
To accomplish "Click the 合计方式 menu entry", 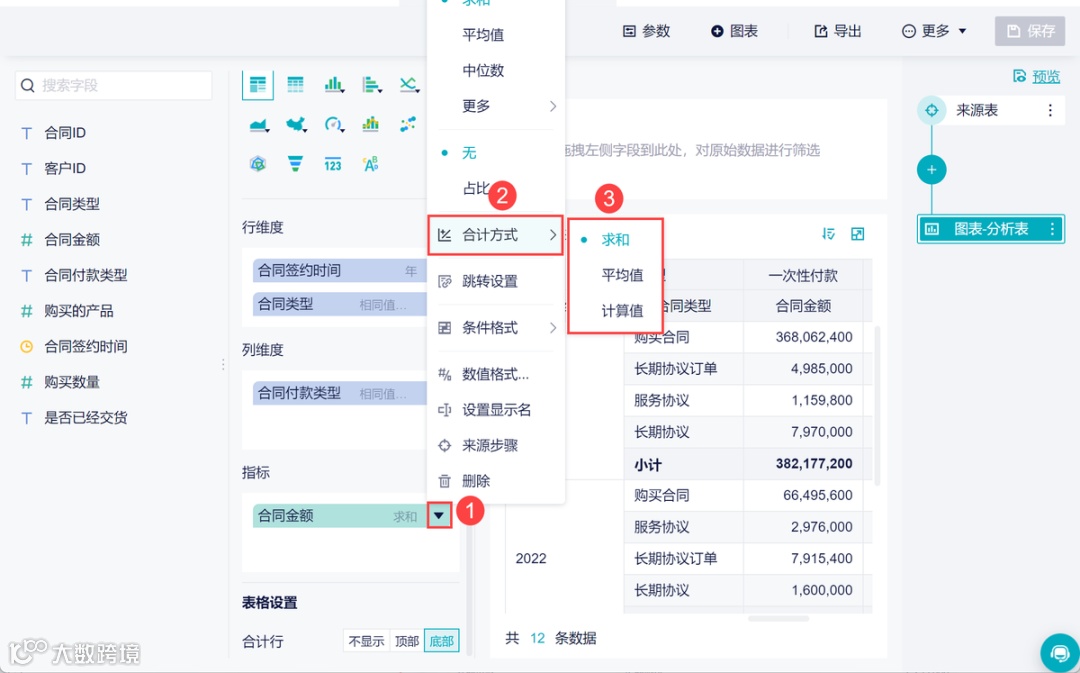I will point(488,233).
